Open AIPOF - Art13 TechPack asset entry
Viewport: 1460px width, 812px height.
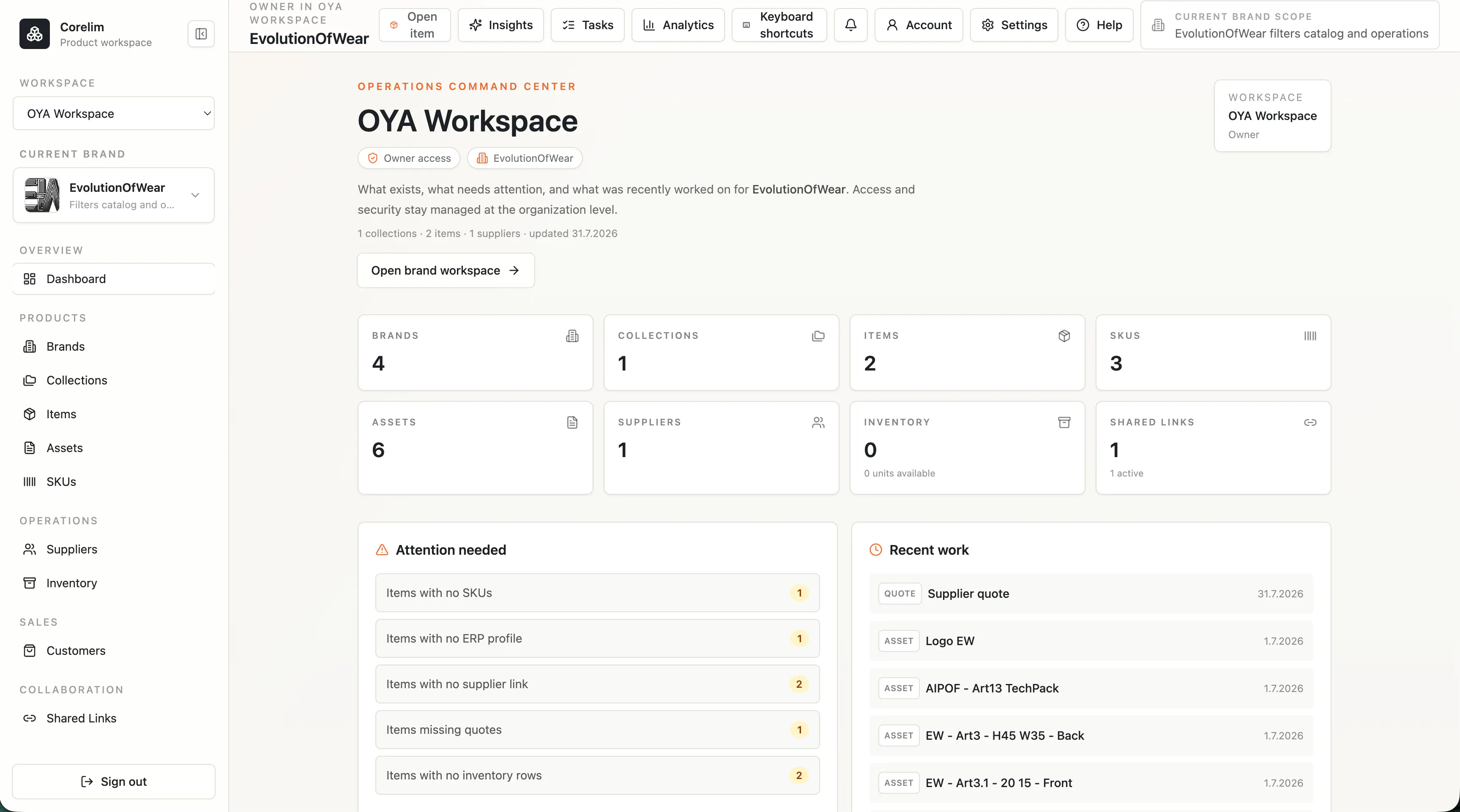1091,688
